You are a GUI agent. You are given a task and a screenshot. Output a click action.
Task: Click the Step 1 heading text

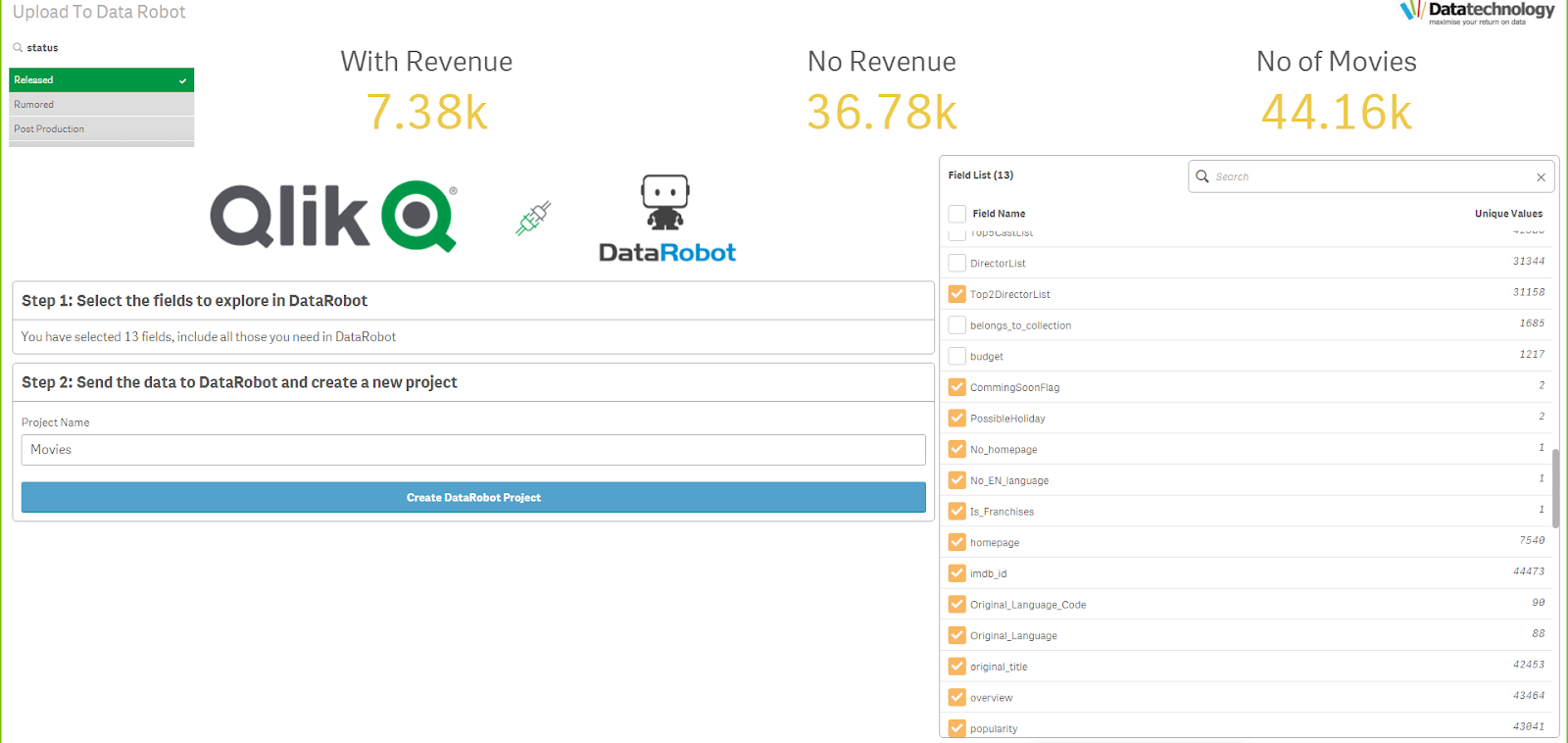[194, 301]
